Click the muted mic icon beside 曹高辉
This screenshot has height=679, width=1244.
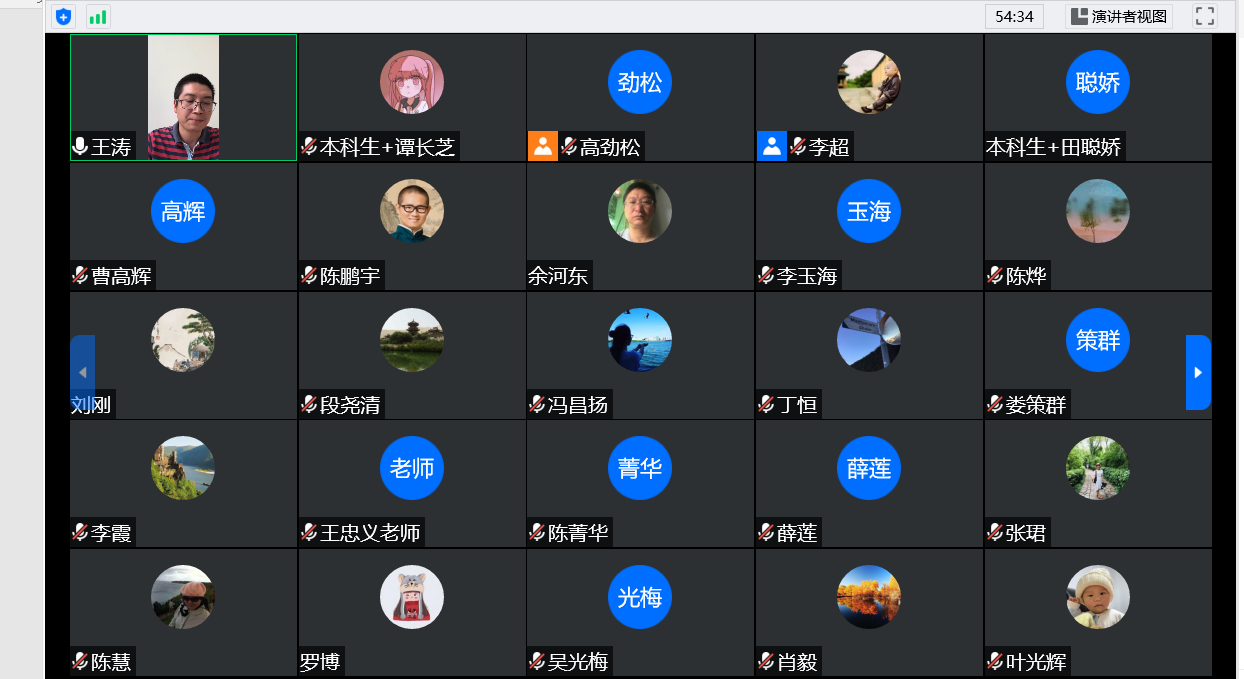(80, 275)
